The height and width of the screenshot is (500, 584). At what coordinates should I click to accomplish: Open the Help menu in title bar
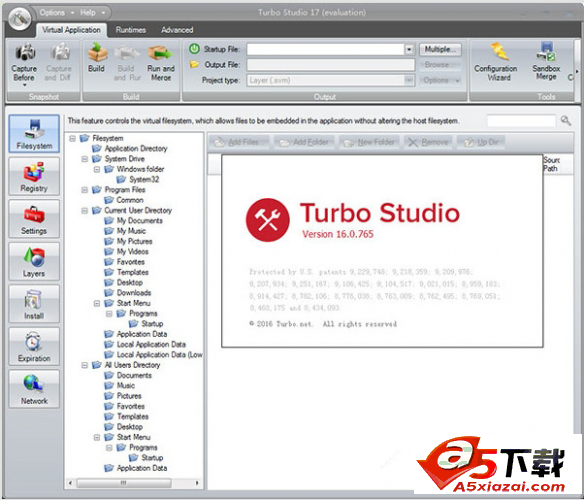click(92, 13)
